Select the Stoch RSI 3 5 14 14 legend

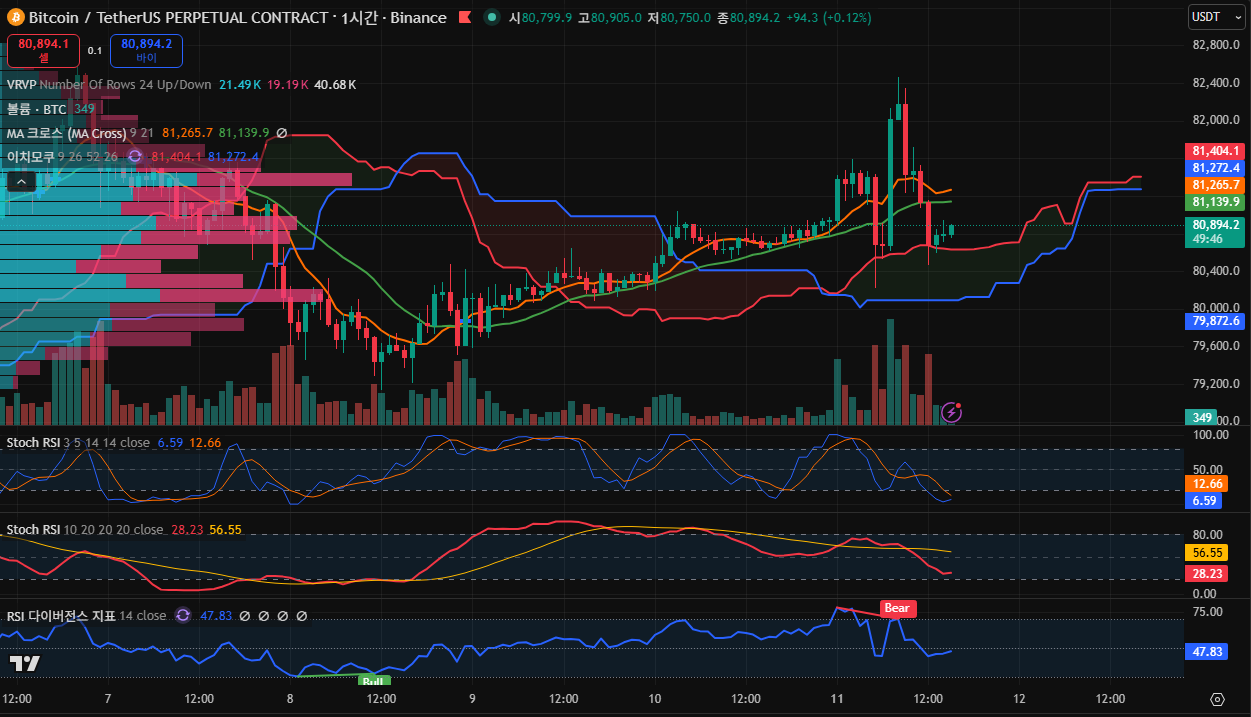(x=78, y=443)
